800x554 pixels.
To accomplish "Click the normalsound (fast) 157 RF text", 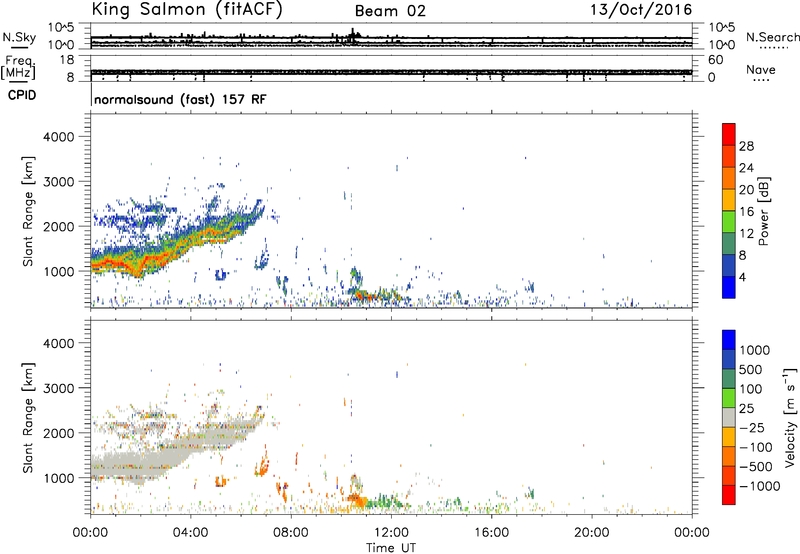I will click(180, 99).
